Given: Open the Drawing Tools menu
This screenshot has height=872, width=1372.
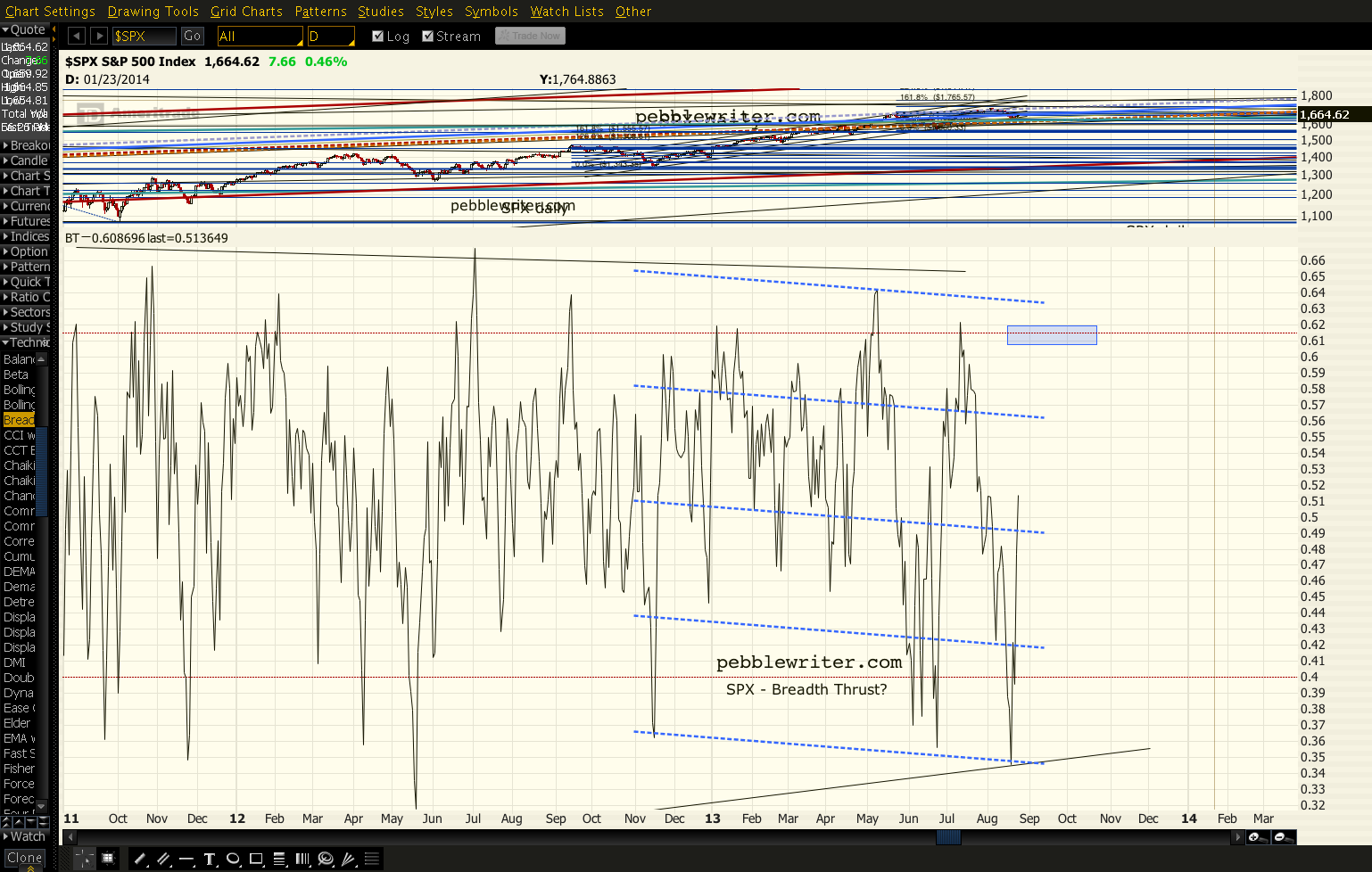Looking at the screenshot, I should (x=153, y=12).
